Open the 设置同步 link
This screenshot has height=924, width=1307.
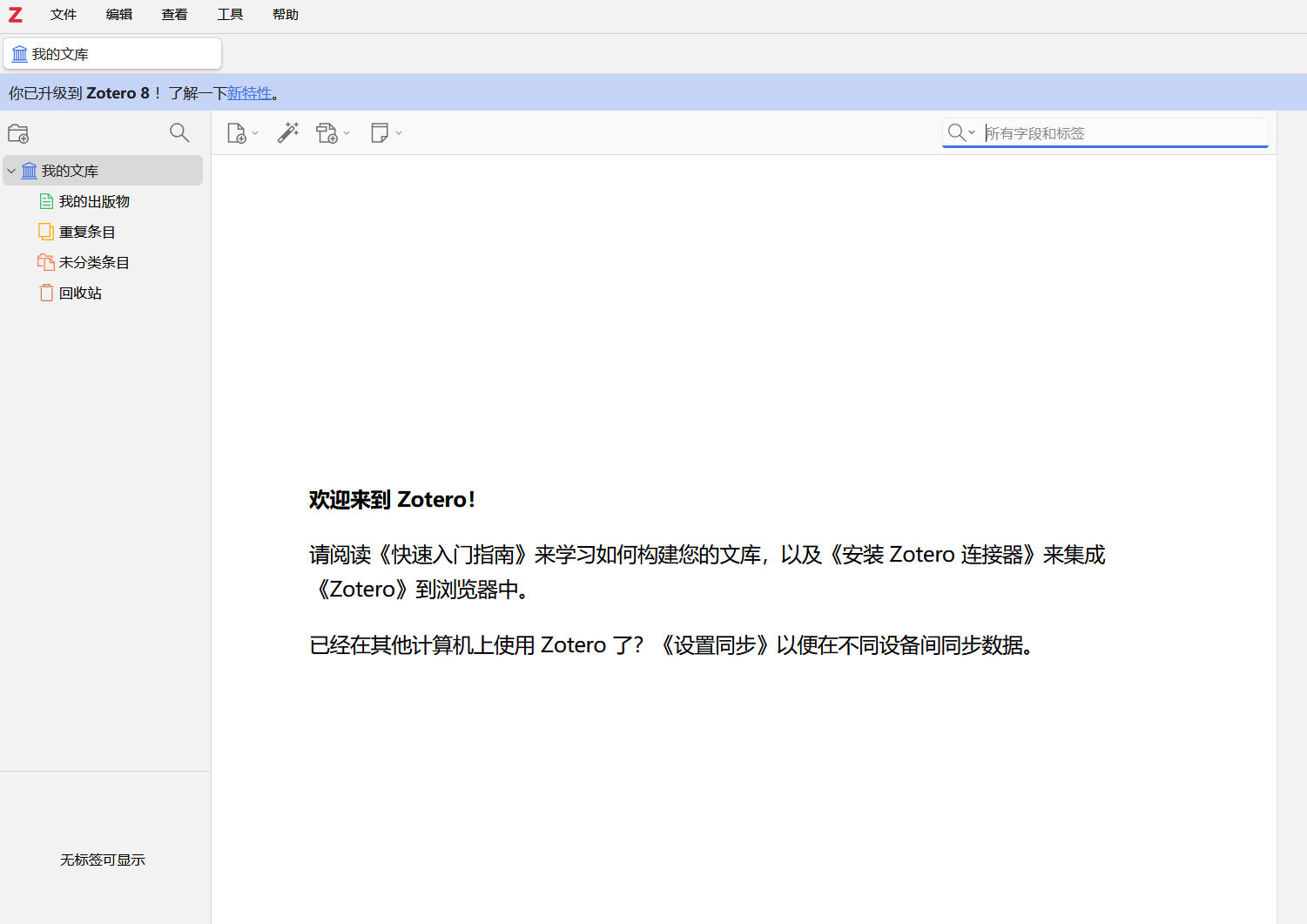[715, 645]
